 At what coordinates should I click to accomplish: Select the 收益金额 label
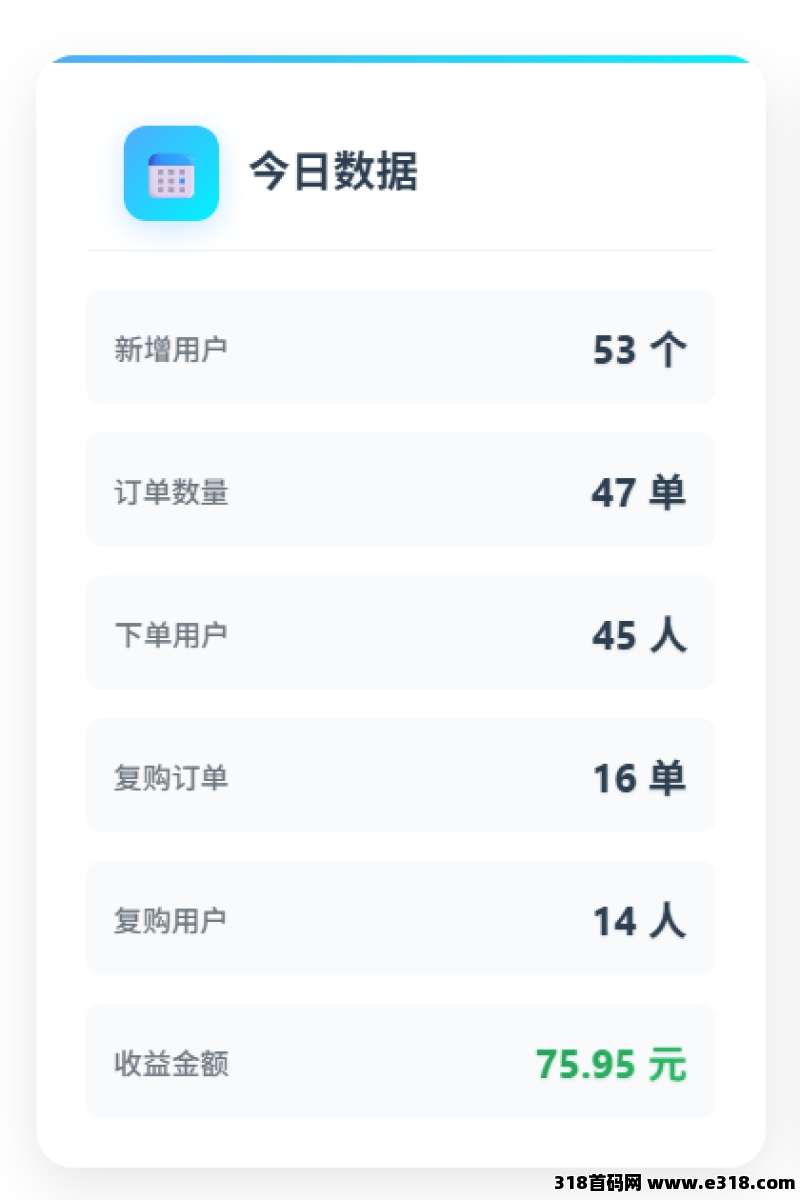[171, 1064]
